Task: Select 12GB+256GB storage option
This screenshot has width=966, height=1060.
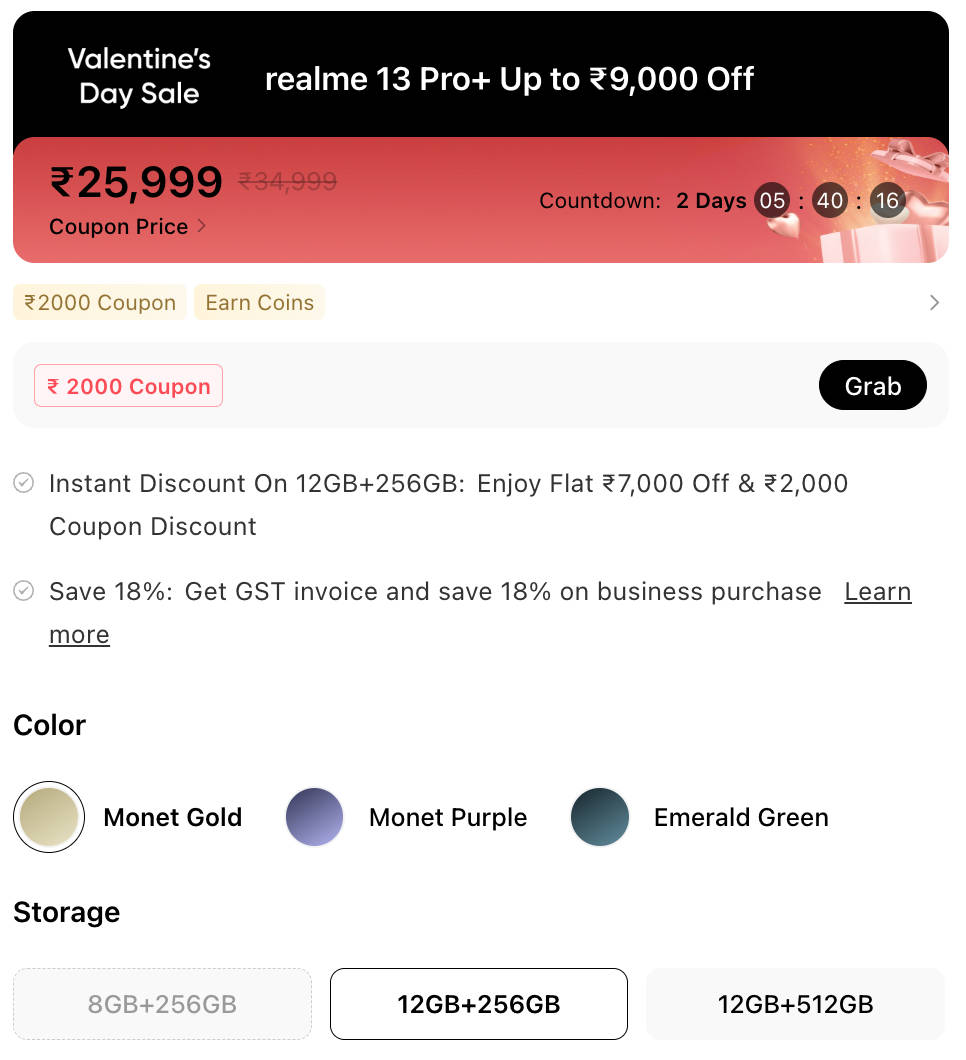Action: (479, 1004)
